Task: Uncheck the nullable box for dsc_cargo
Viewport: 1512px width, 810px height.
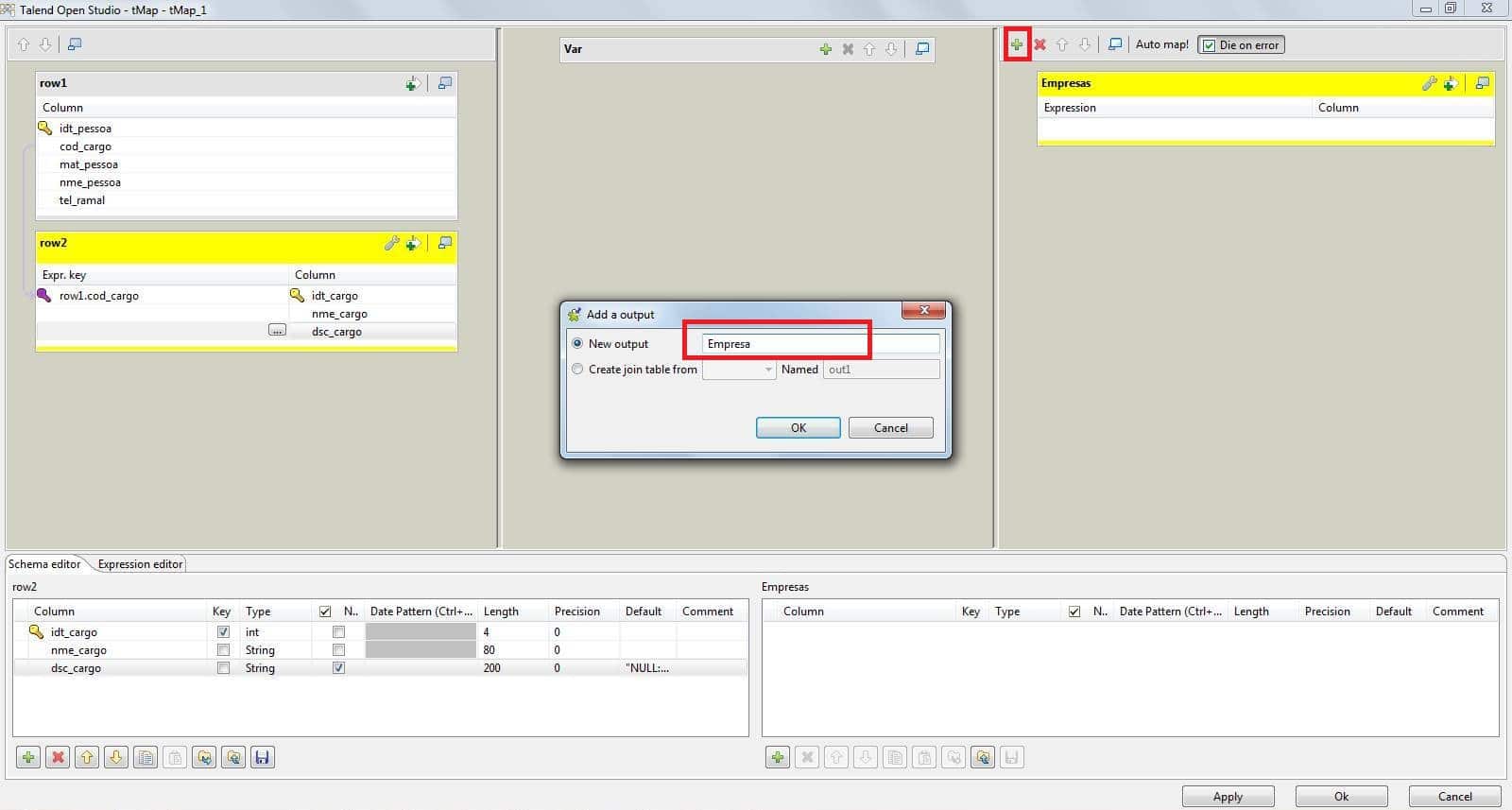Action: [338, 668]
